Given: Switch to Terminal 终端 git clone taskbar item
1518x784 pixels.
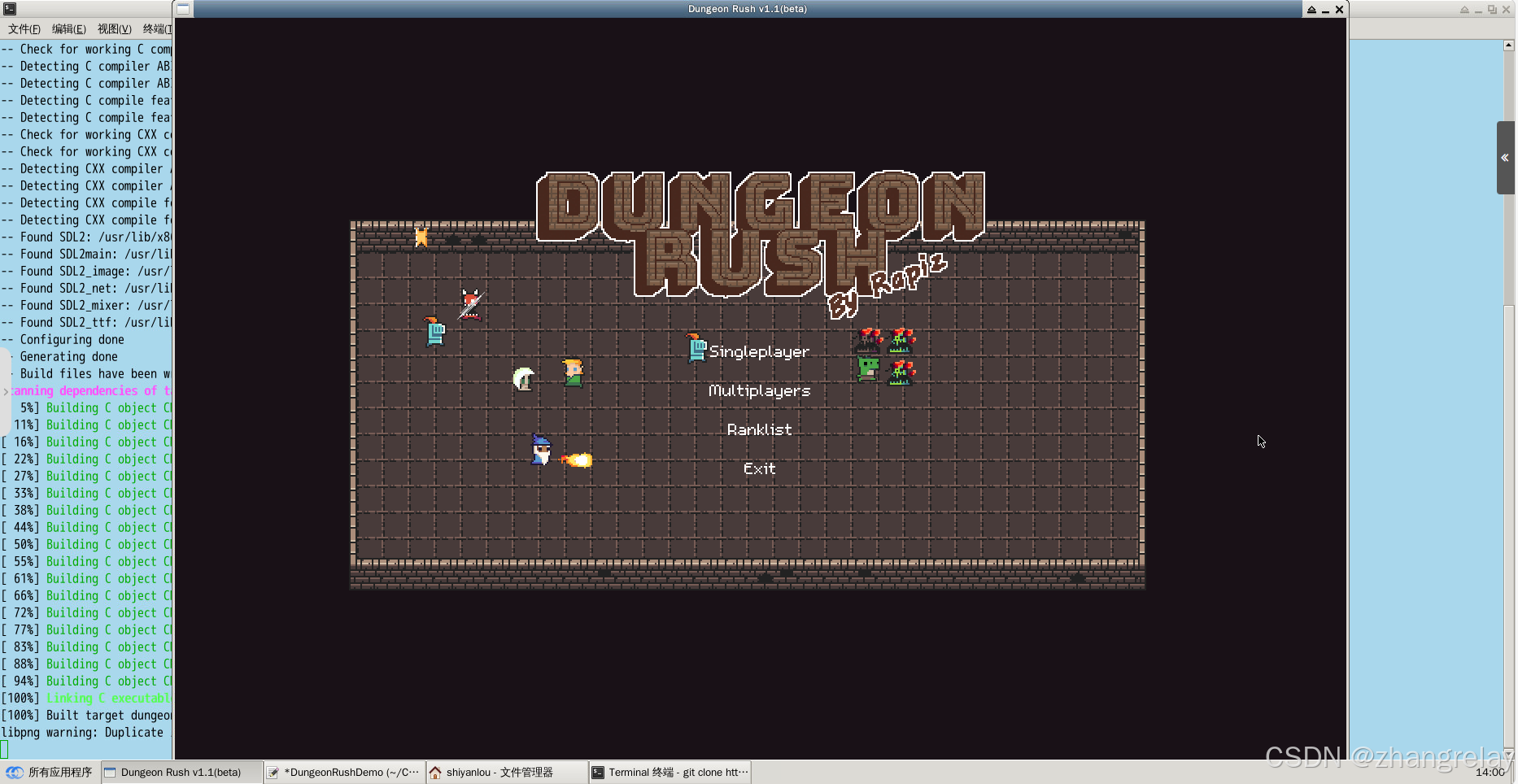Looking at the screenshot, I should click(x=669, y=772).
